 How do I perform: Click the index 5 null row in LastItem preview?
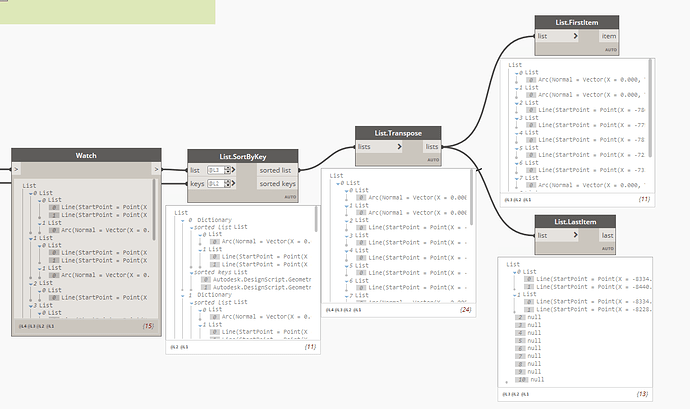point(529,341)
